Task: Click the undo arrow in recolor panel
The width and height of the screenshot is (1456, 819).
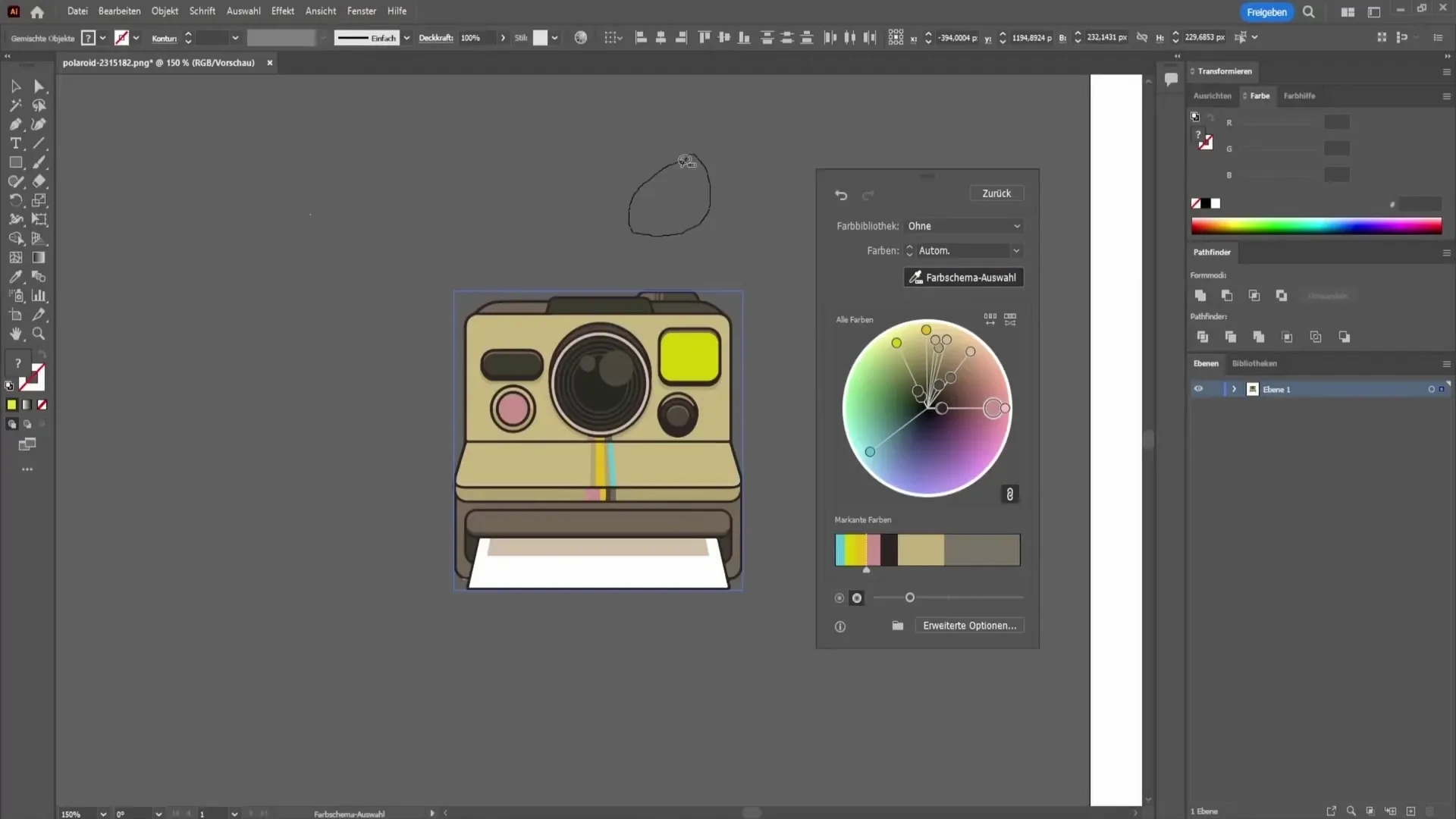Action: [x=841, y=195]
